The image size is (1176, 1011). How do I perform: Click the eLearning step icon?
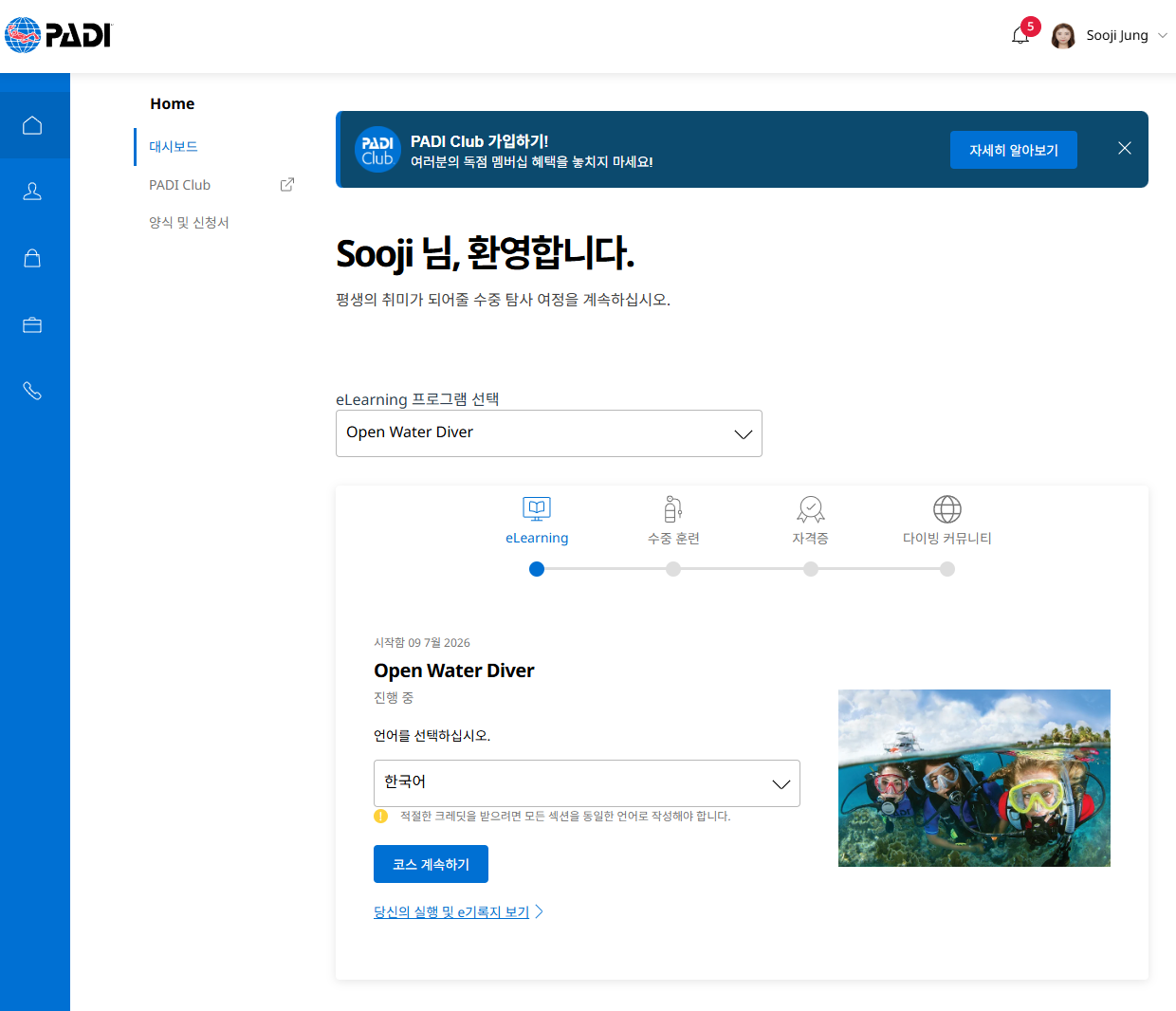pos(537,509)
